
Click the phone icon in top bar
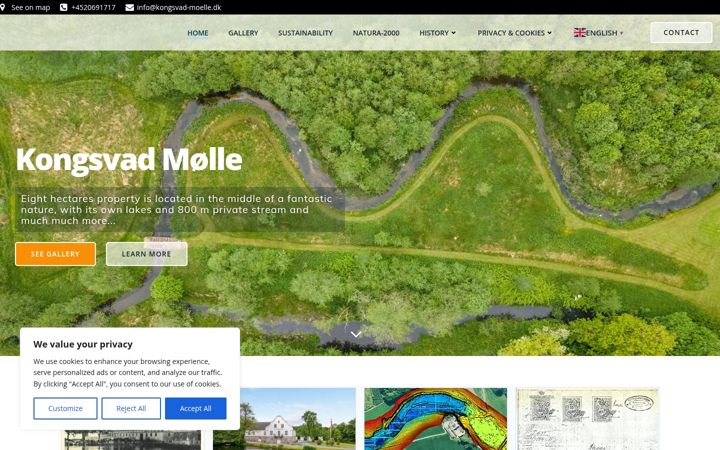pos(63,7)
